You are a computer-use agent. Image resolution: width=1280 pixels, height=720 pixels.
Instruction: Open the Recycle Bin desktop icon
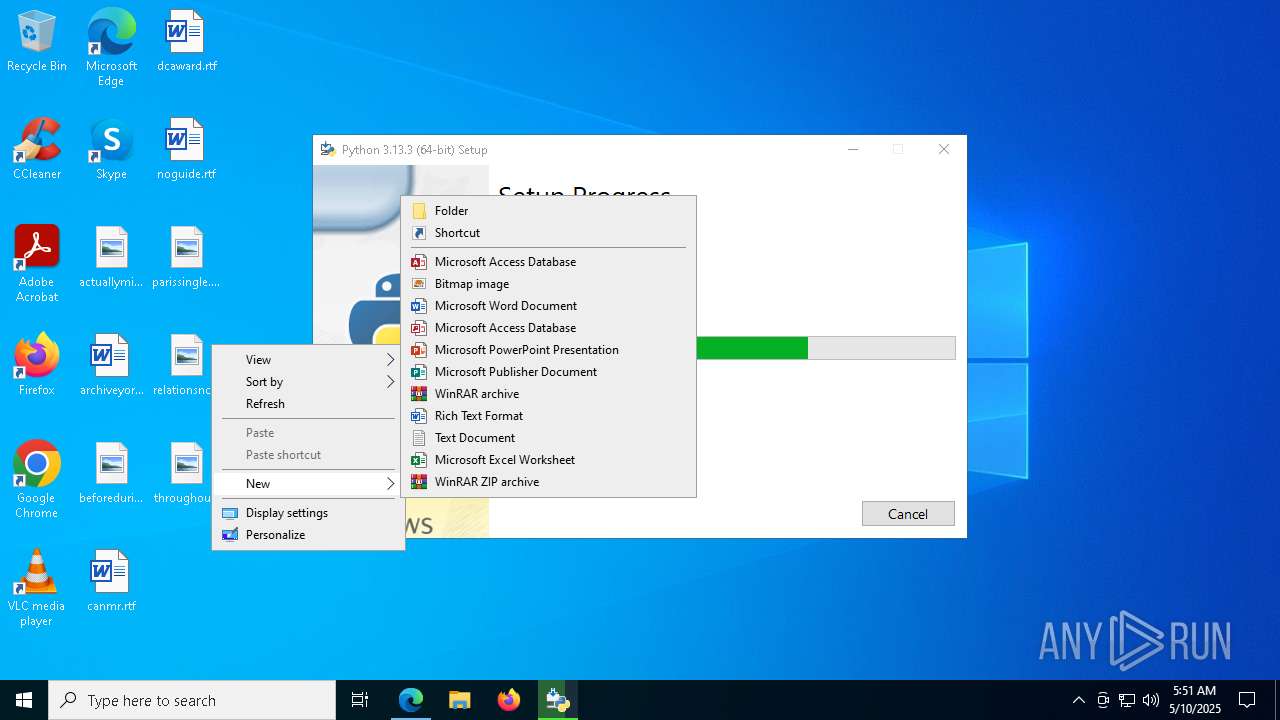pyautogui.click(x=37, y=42)
